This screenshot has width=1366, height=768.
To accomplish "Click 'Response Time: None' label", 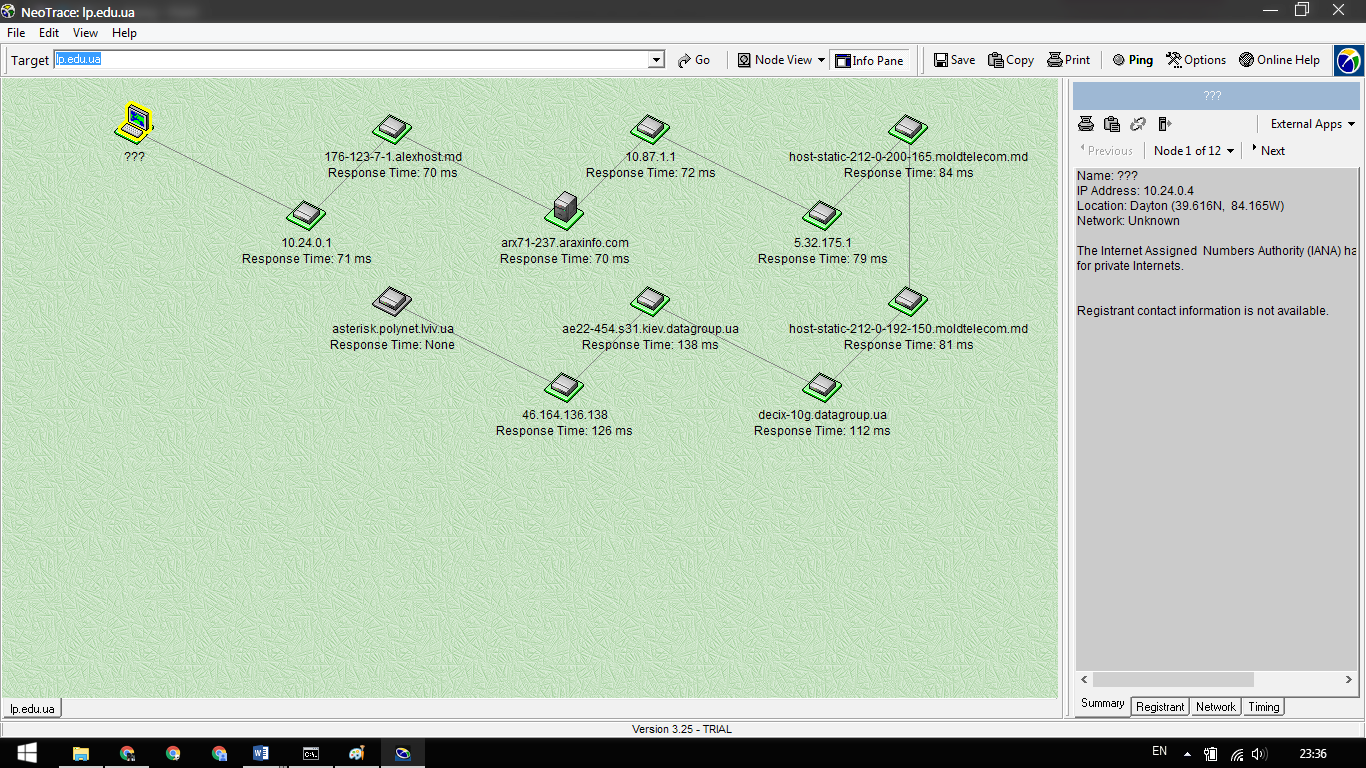I will tap(392, 345).
